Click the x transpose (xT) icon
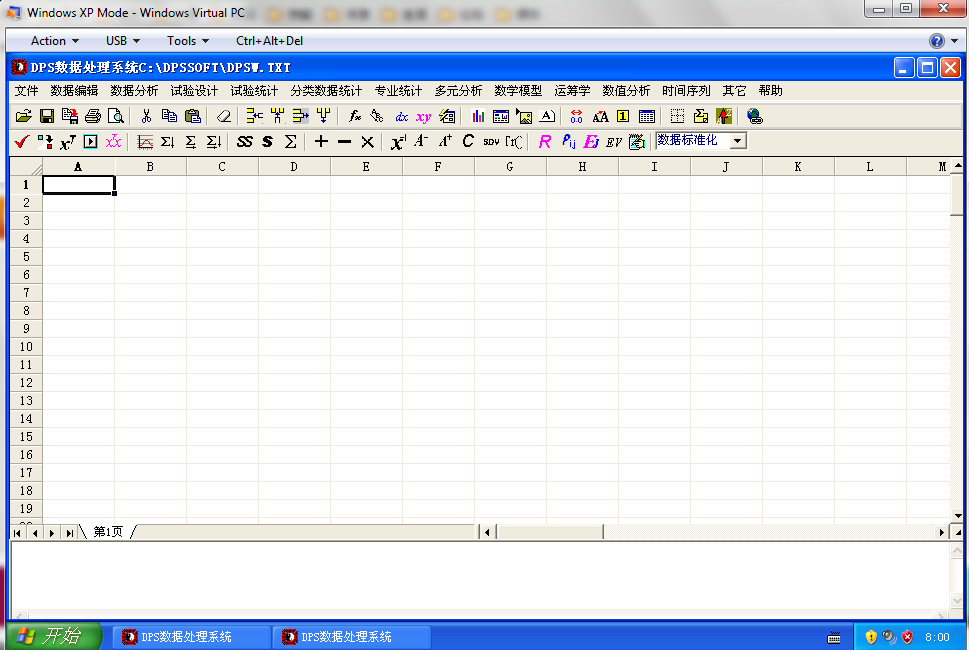Screen dimensions: 969x650 click(x=67, y=141)
